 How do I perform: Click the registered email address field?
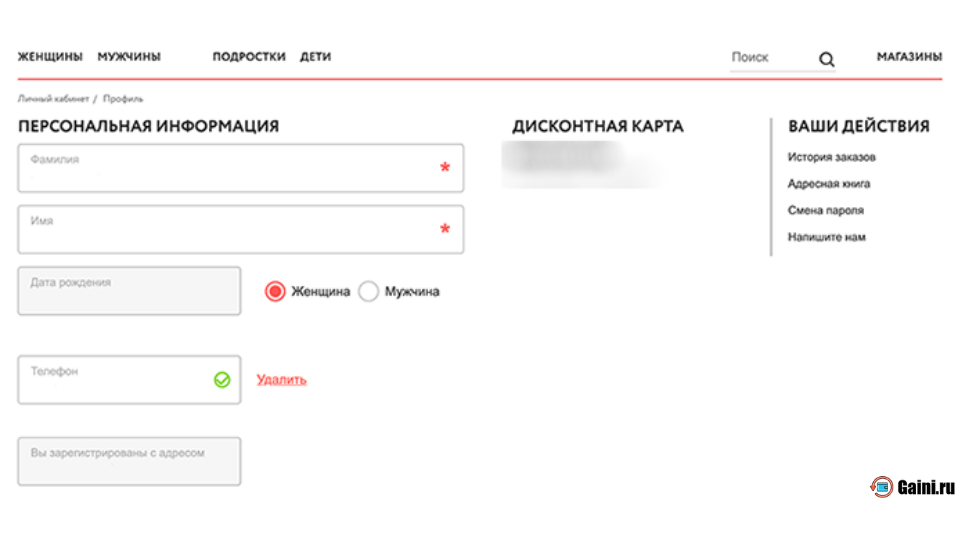(x=129, y=461)
